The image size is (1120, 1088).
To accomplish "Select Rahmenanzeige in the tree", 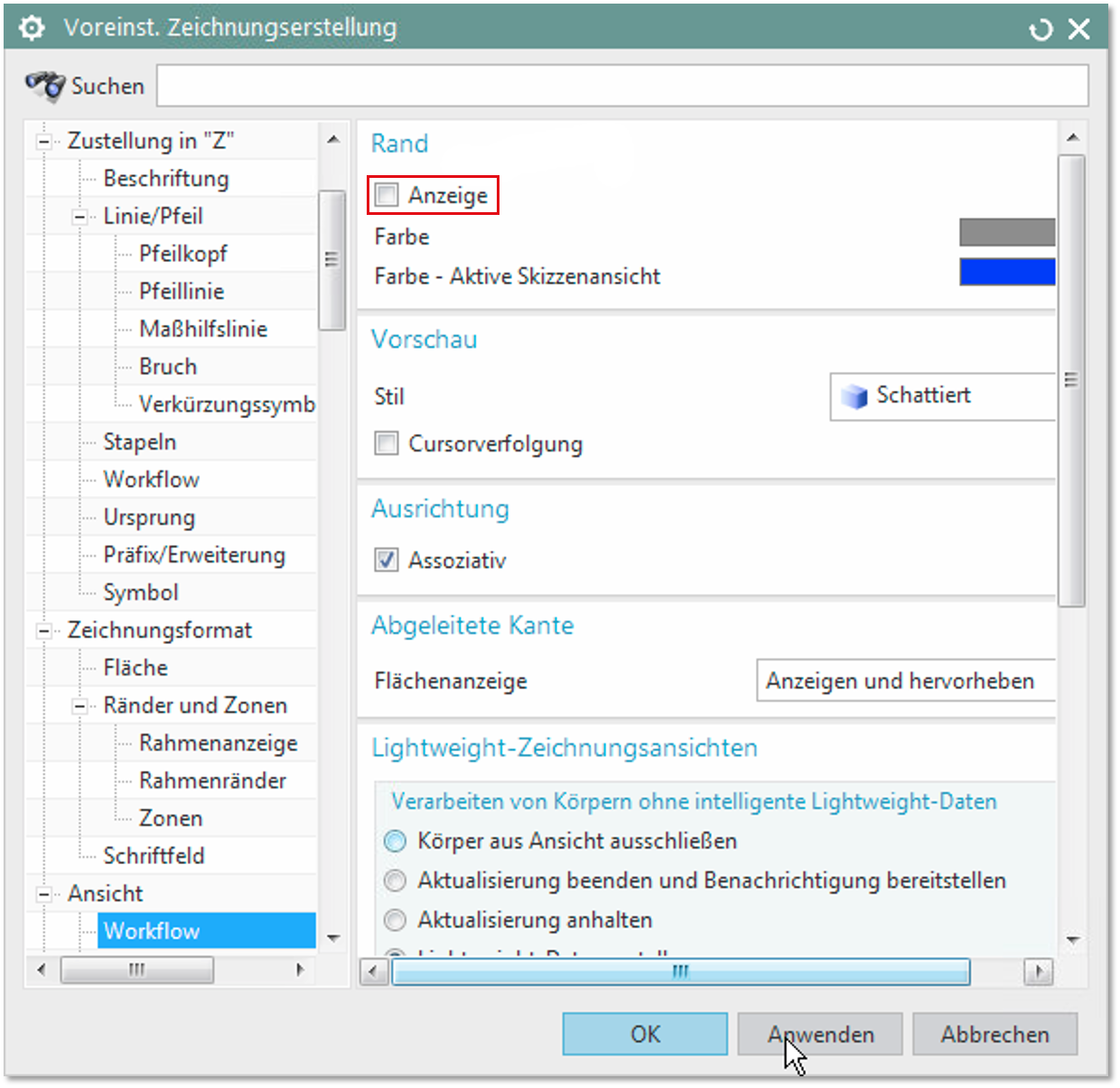I will 218,743.
